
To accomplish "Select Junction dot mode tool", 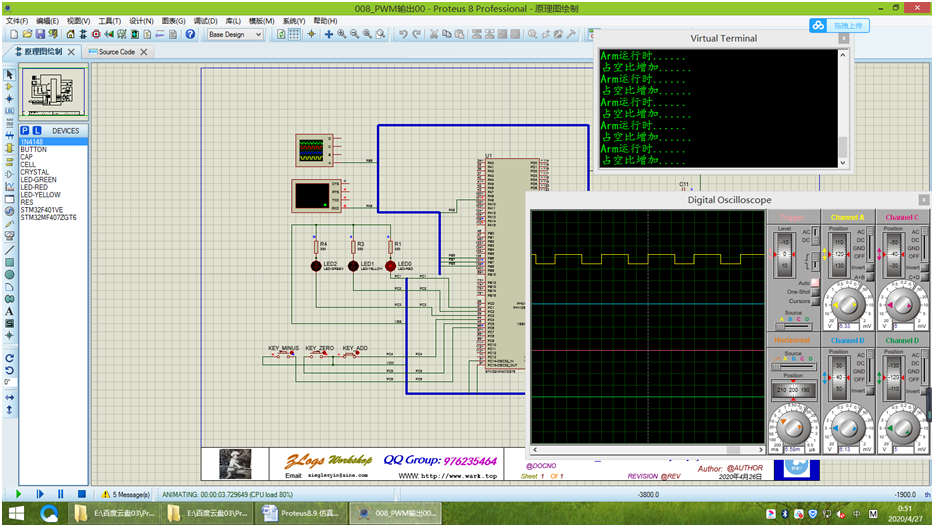I will tap(9, 99).
